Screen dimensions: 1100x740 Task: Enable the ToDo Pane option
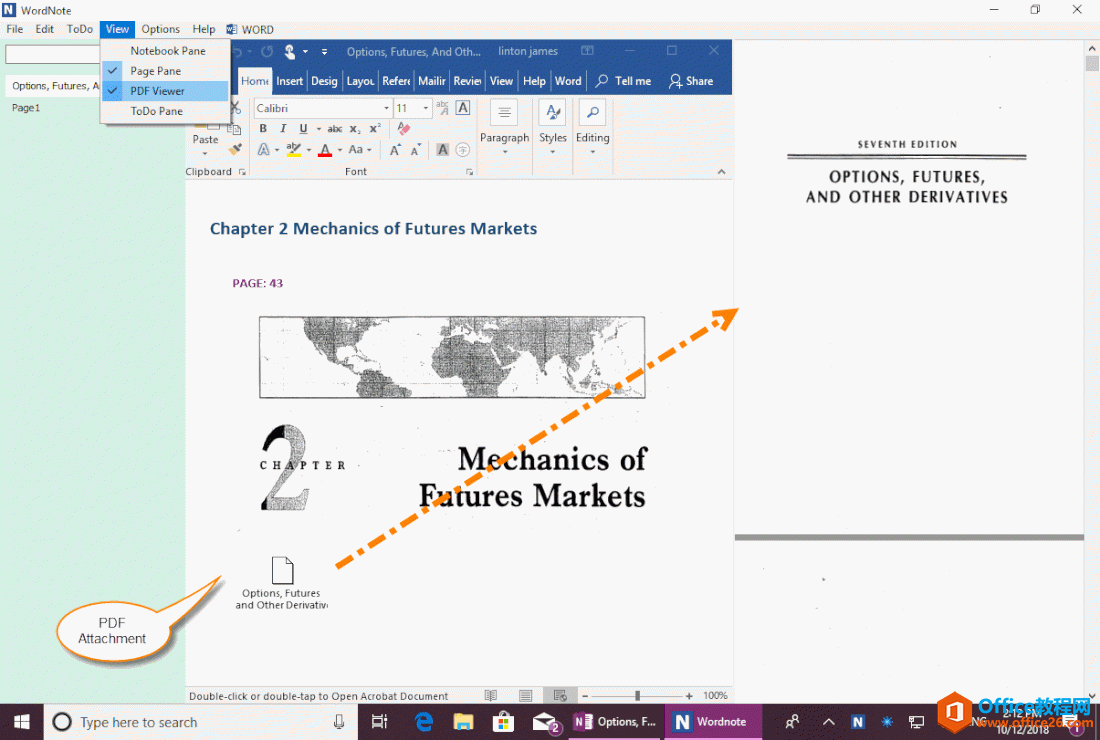click(x=156, y=111)
